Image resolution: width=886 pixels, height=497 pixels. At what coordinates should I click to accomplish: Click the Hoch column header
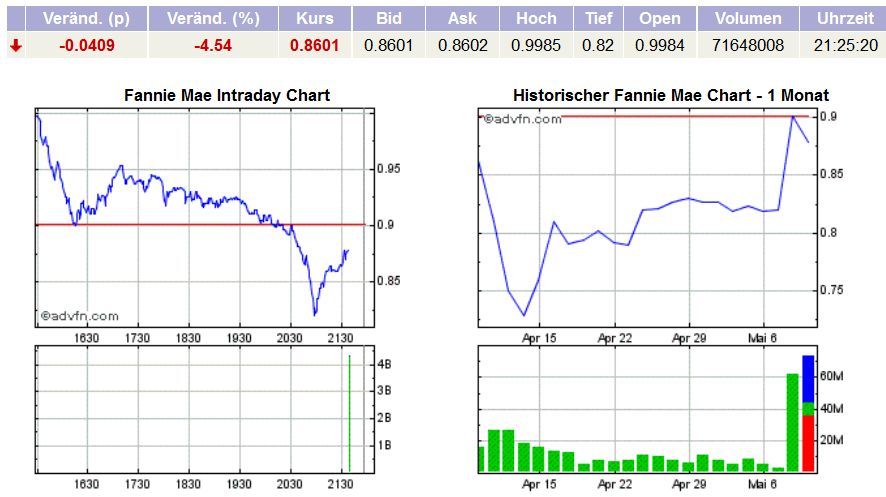click(536, 19)
